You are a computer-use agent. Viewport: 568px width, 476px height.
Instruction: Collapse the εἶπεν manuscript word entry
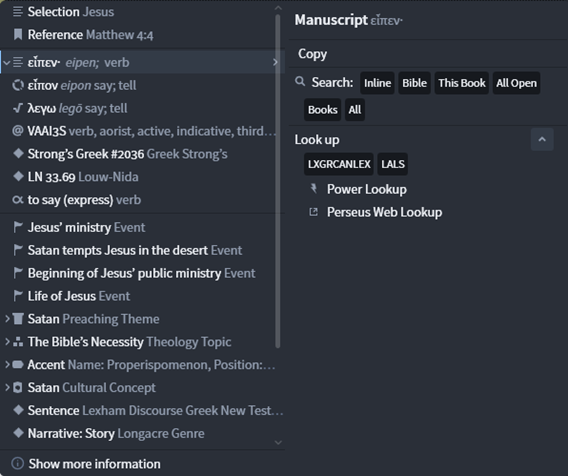click(x=7, y=63)
